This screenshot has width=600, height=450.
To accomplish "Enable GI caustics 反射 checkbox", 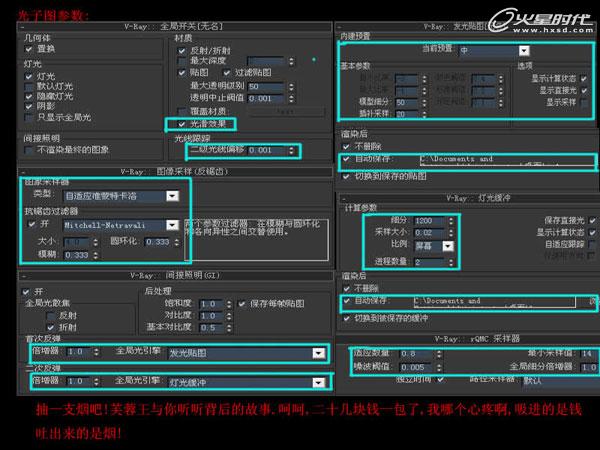I will coord(50,316).
